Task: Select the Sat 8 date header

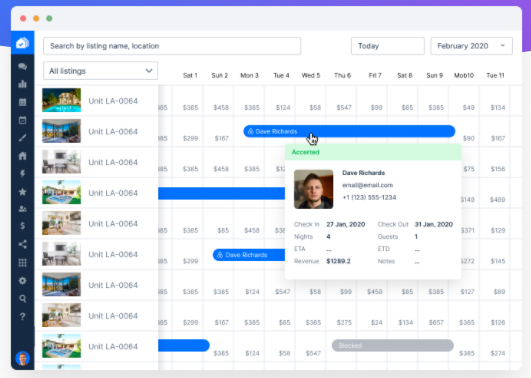Action: 405,75
